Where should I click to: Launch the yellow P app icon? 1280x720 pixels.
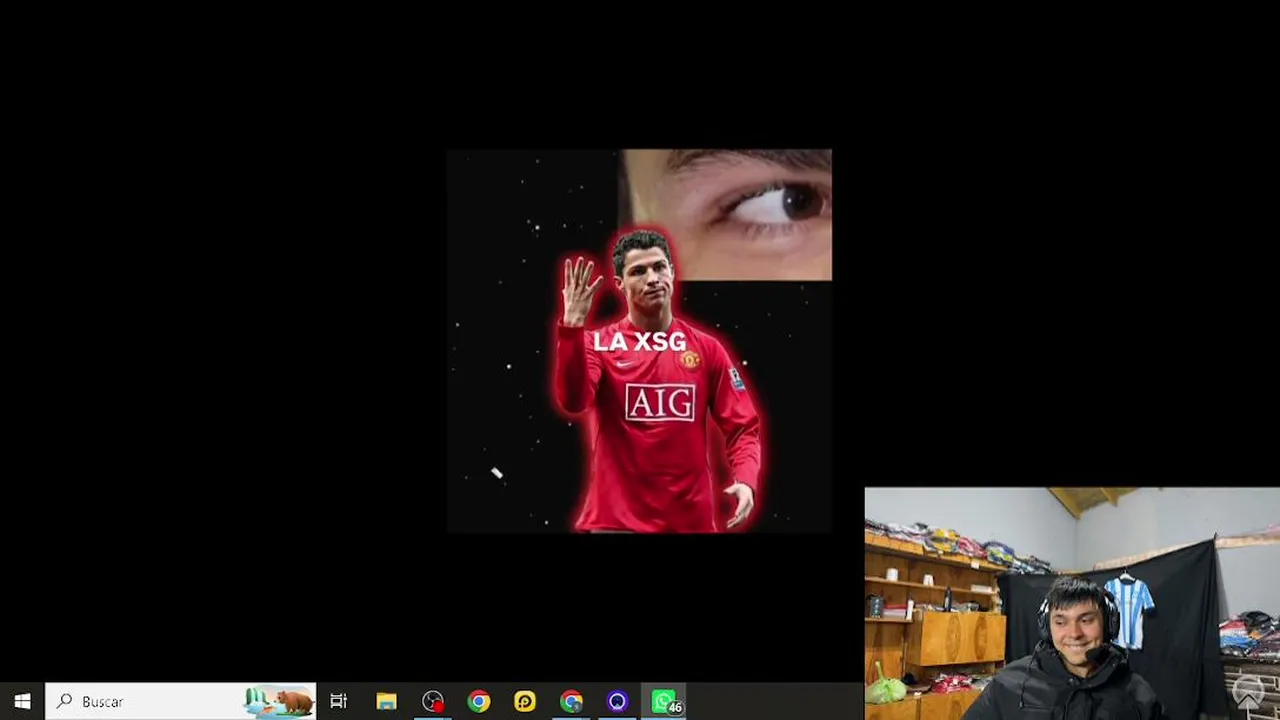tap(525, 701)
